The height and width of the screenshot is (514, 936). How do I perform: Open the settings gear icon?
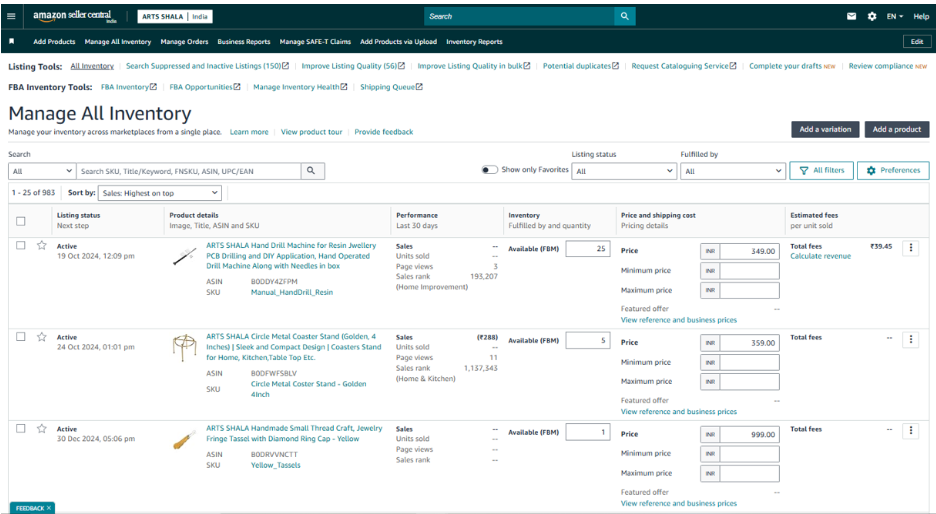872,16
